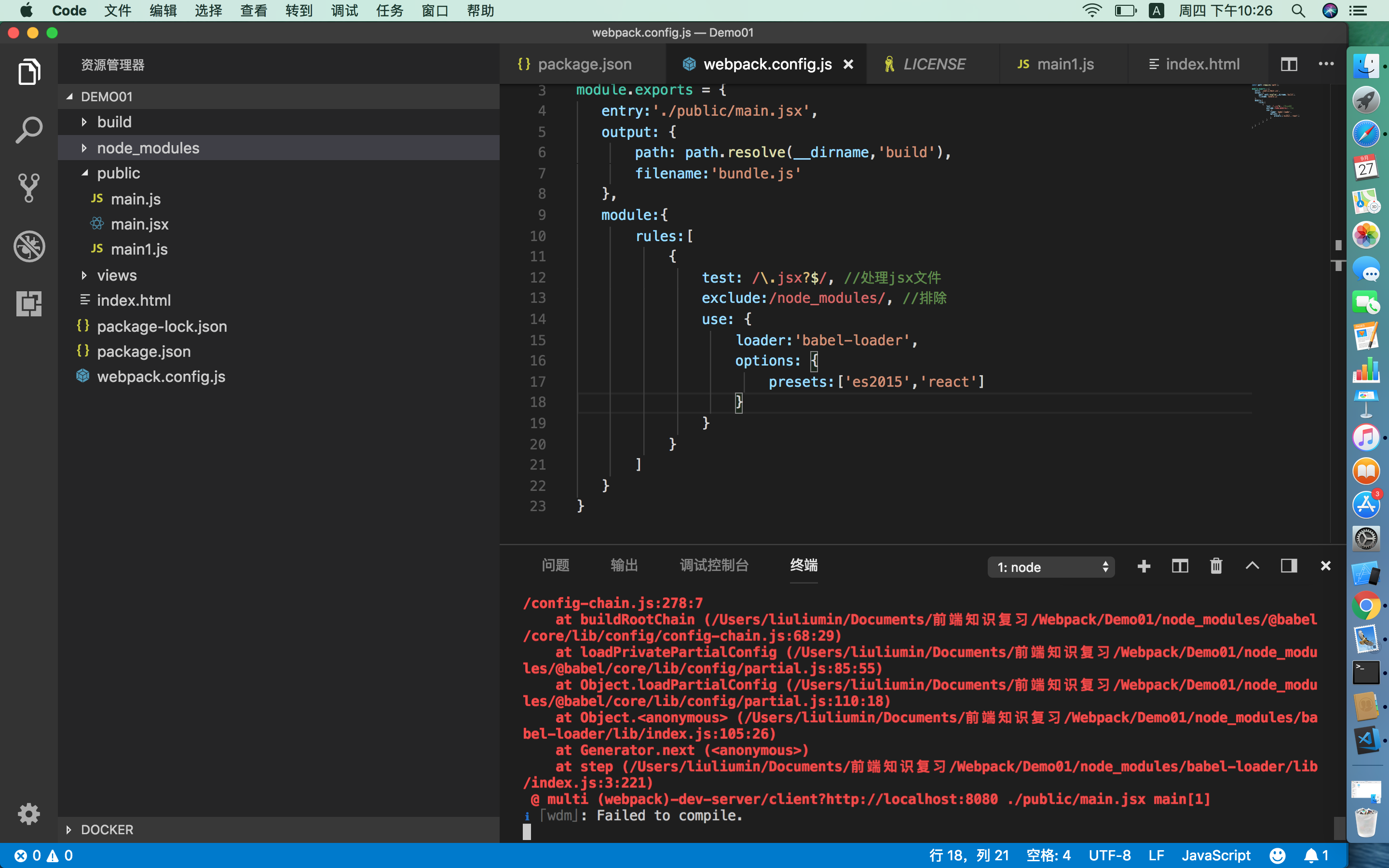Switch to the main1.js tab
Screen dimensions: 1389x868
click(1065, 64)
